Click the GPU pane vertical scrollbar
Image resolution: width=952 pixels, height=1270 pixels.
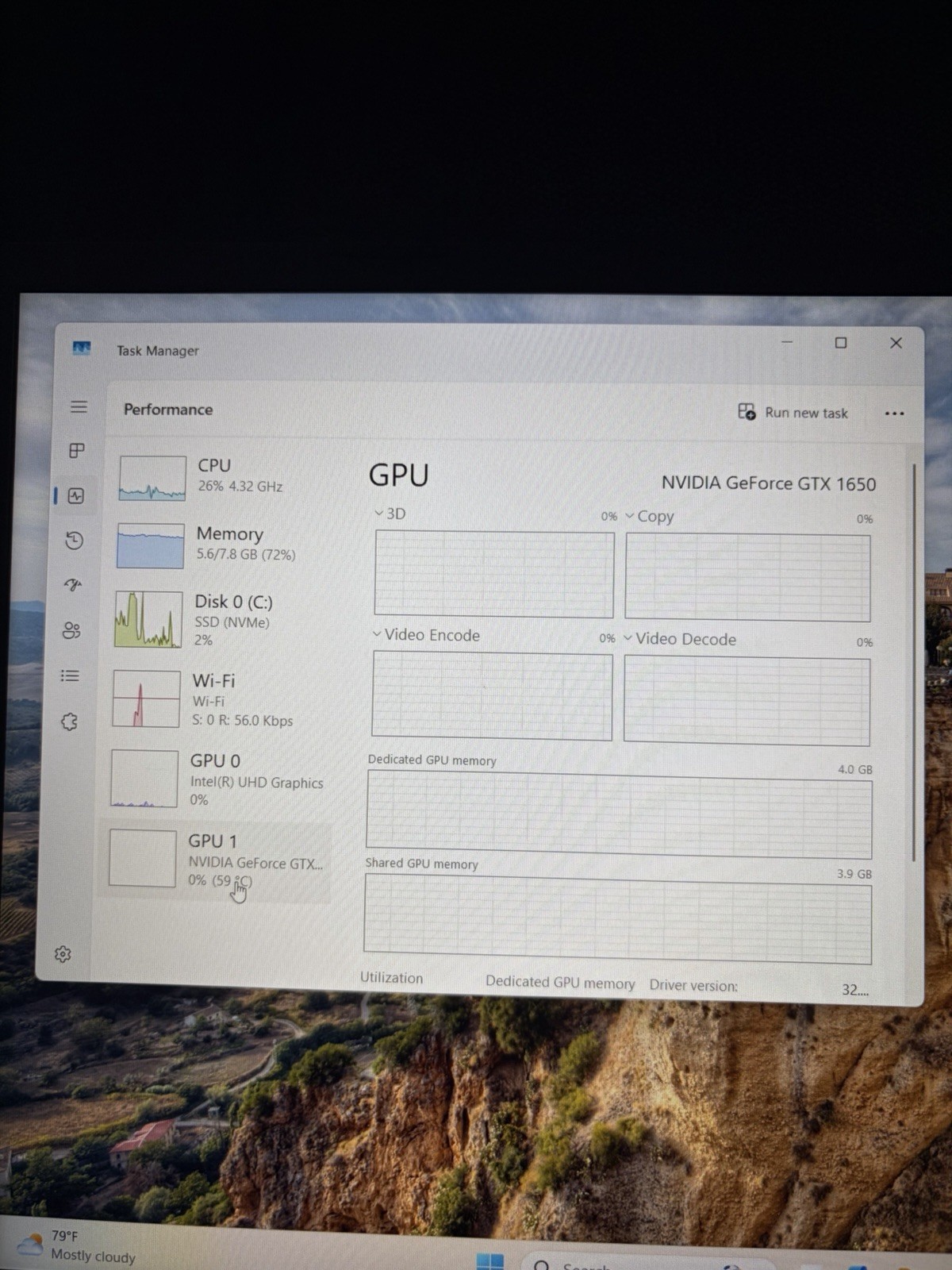pos(914,663)
